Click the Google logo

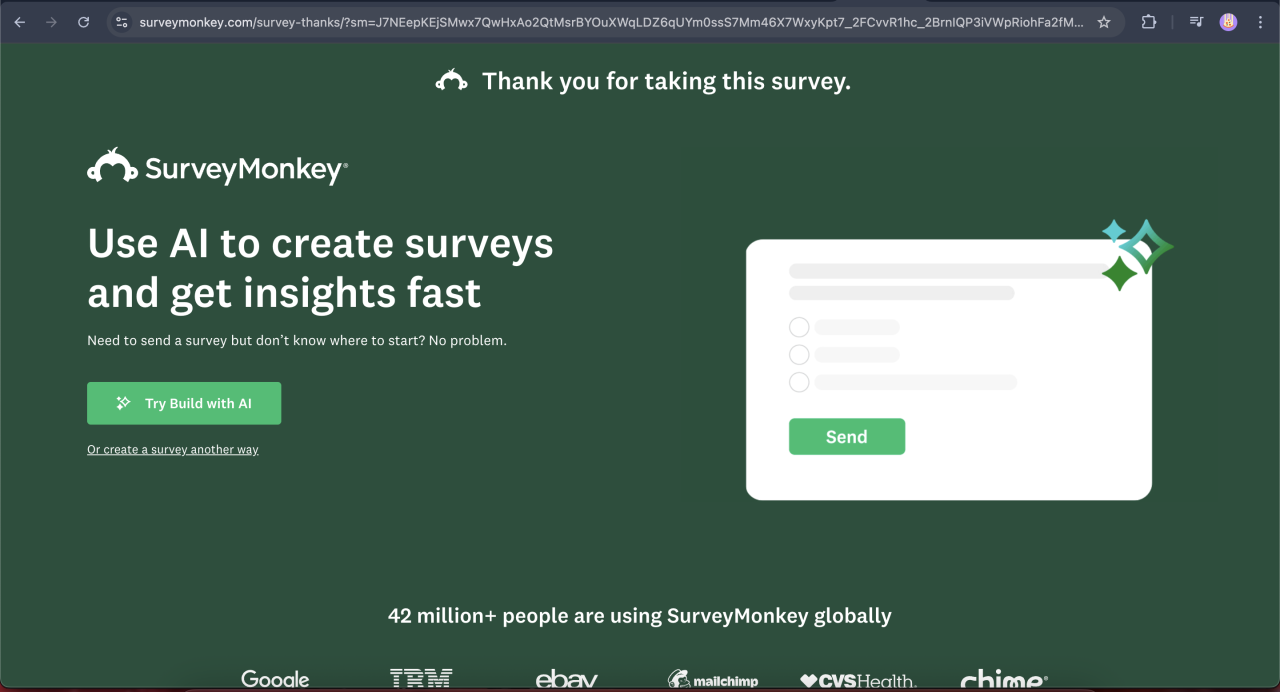click(275, 680)
